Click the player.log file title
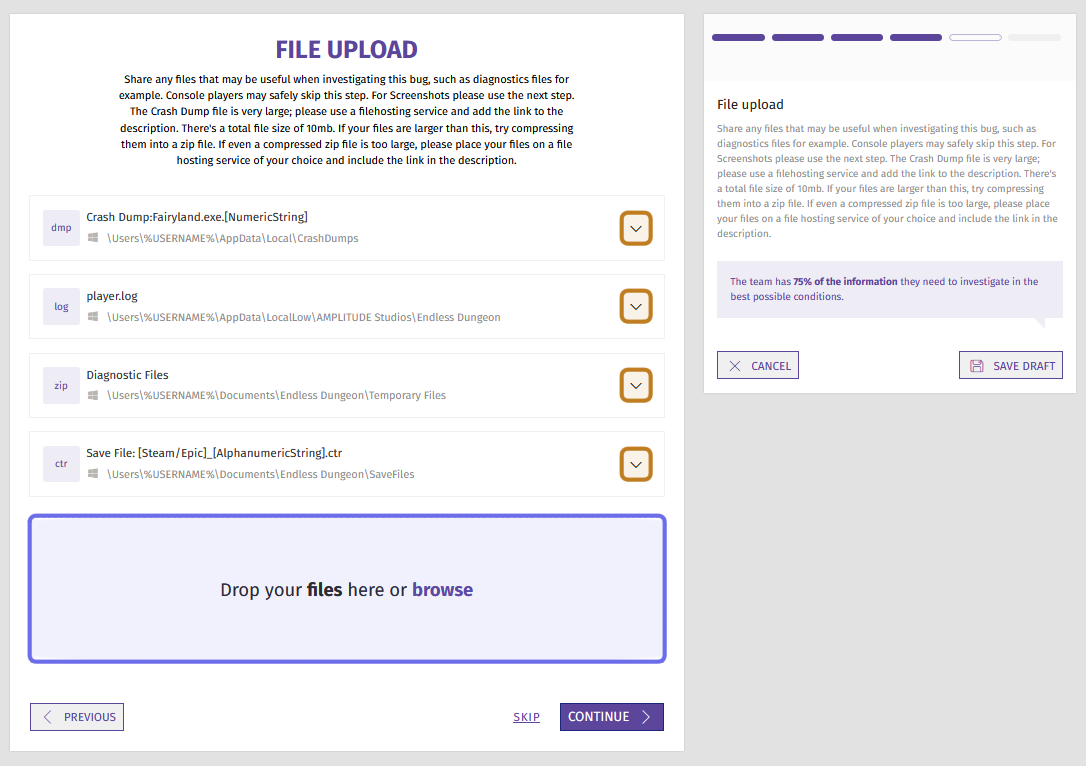 [112, 296]
